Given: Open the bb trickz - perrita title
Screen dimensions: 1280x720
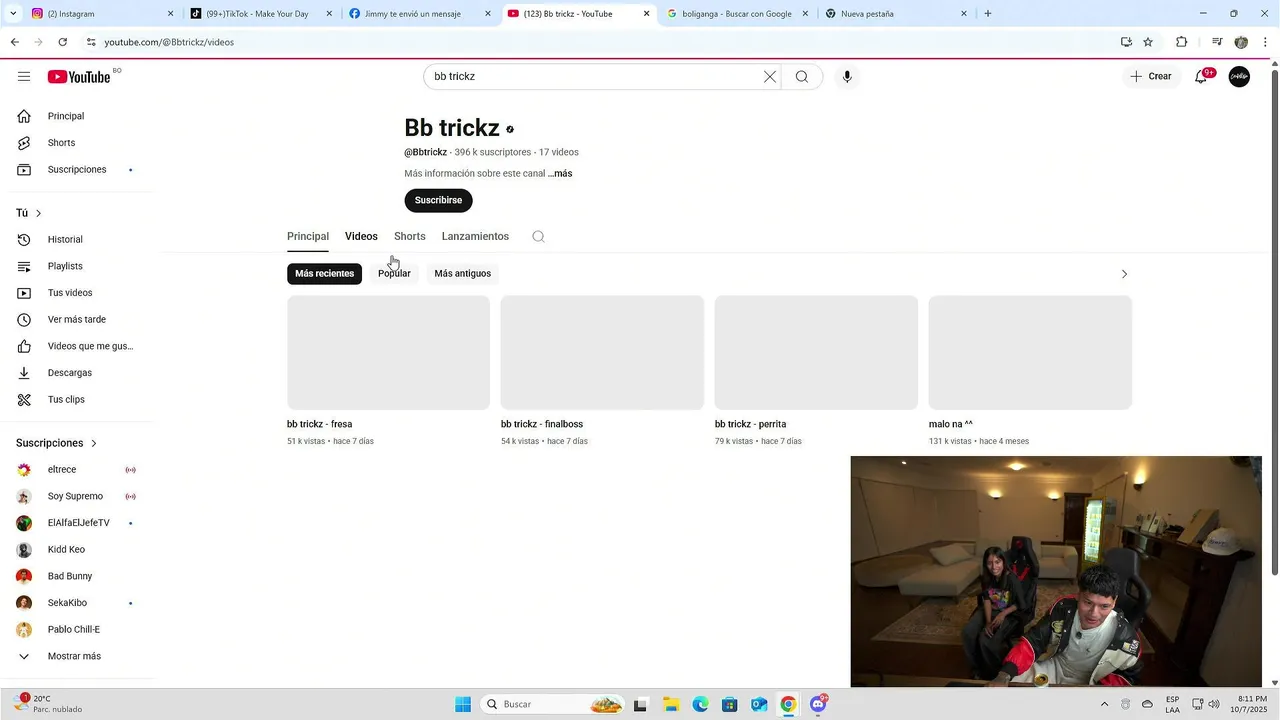Looking at the screenshot, I should [x=751, y=424].
